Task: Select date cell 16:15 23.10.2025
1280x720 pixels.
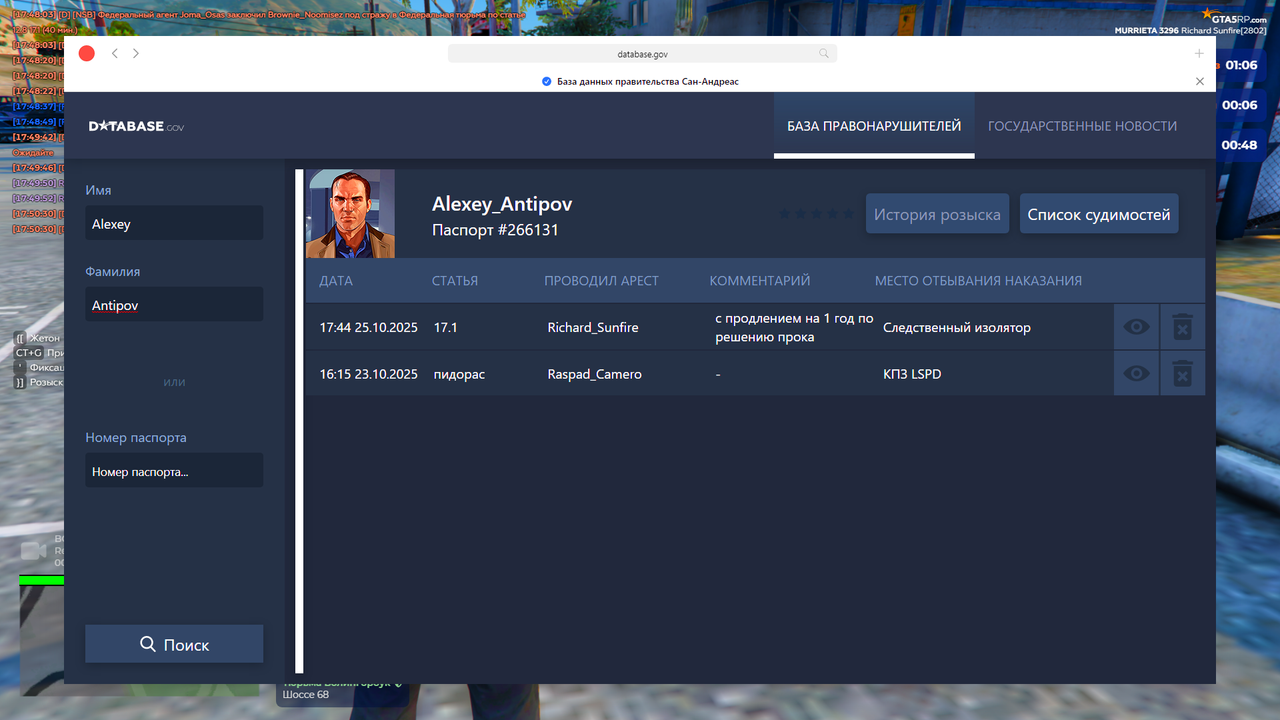Action: click(x=368, y=374)
